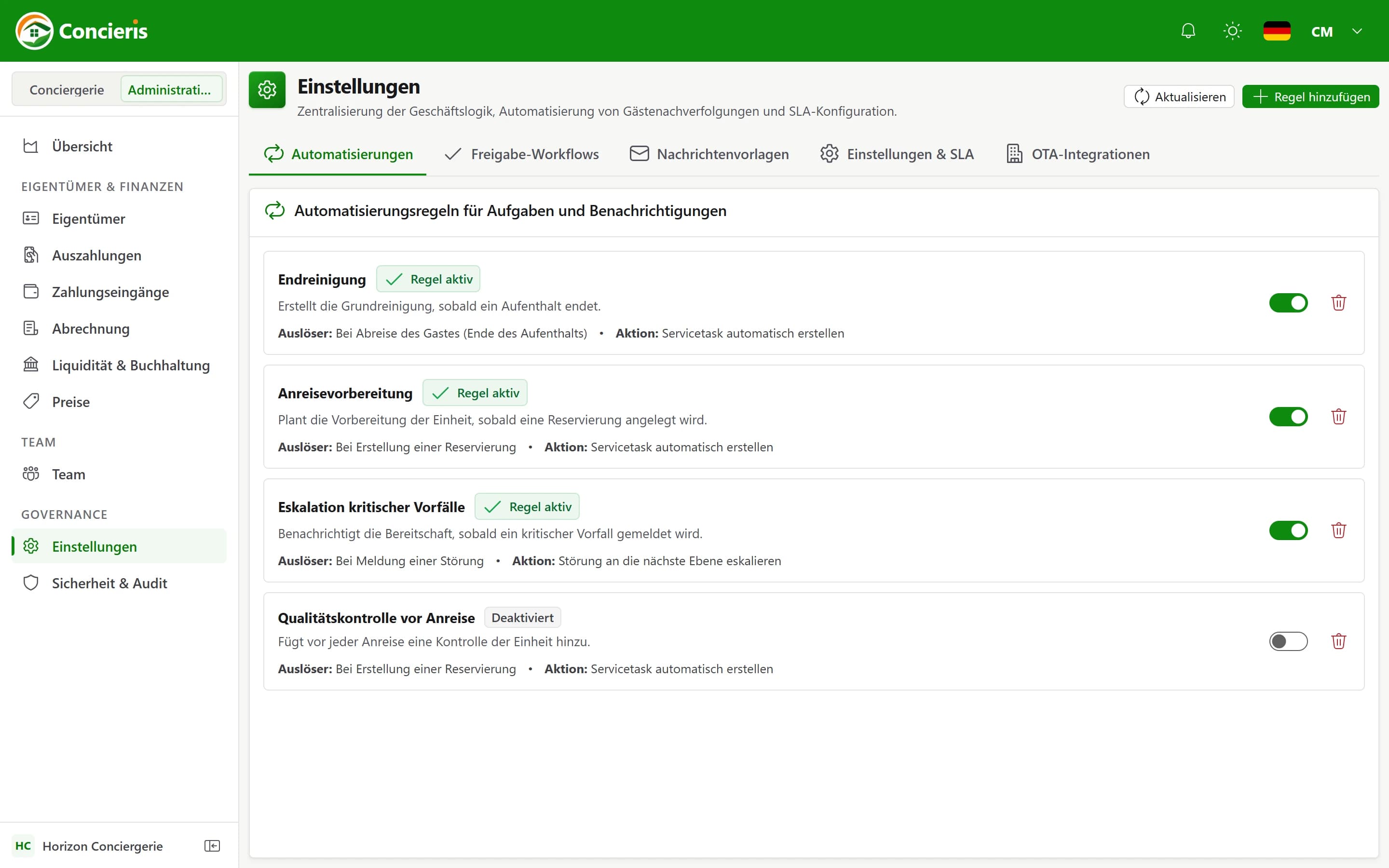Enable the Qualitätskontrolle vor Anreise toggle

click(x=1288, y=641)
